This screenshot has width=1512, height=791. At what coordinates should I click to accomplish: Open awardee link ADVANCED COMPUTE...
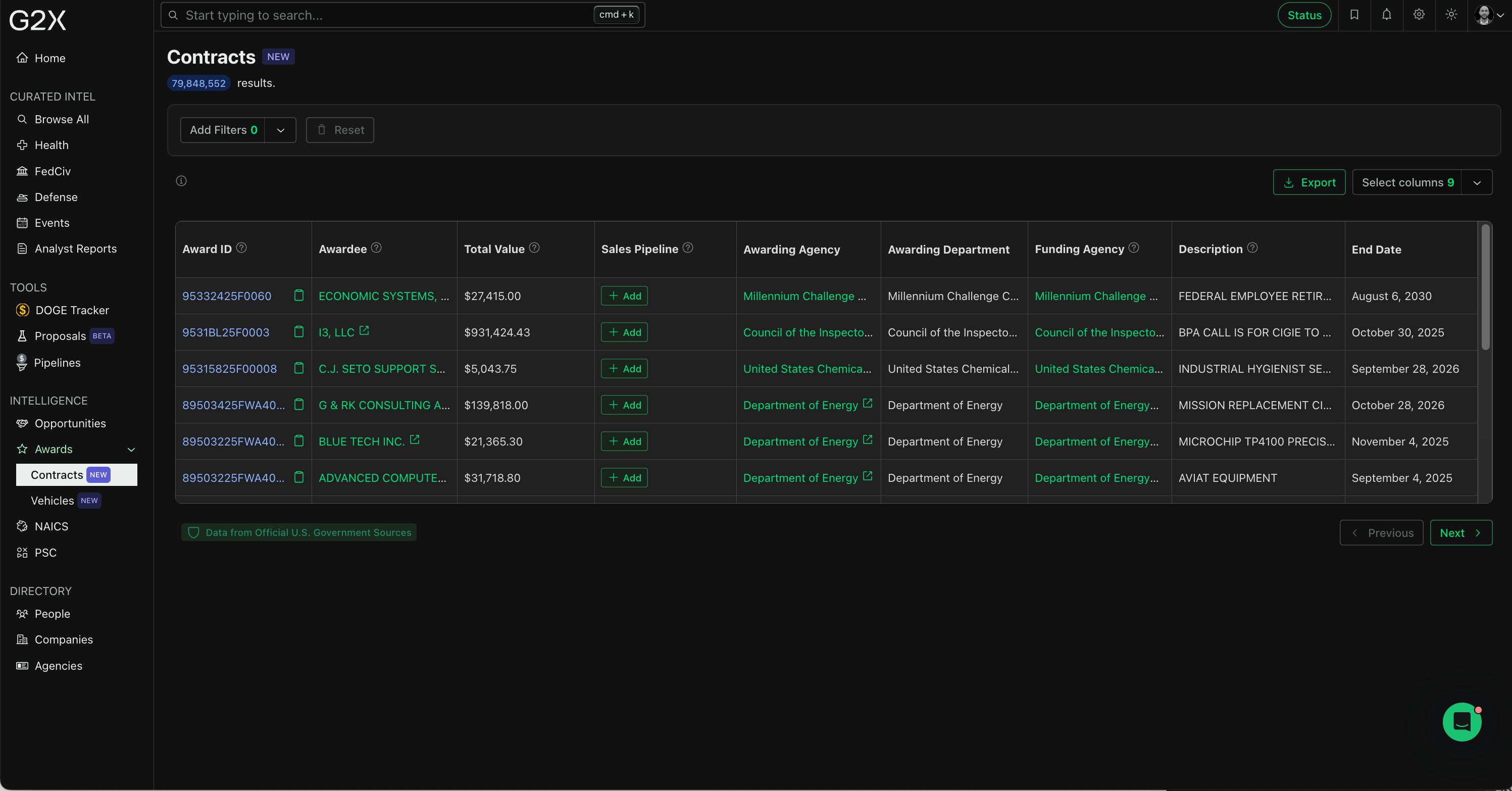(382, 477)
